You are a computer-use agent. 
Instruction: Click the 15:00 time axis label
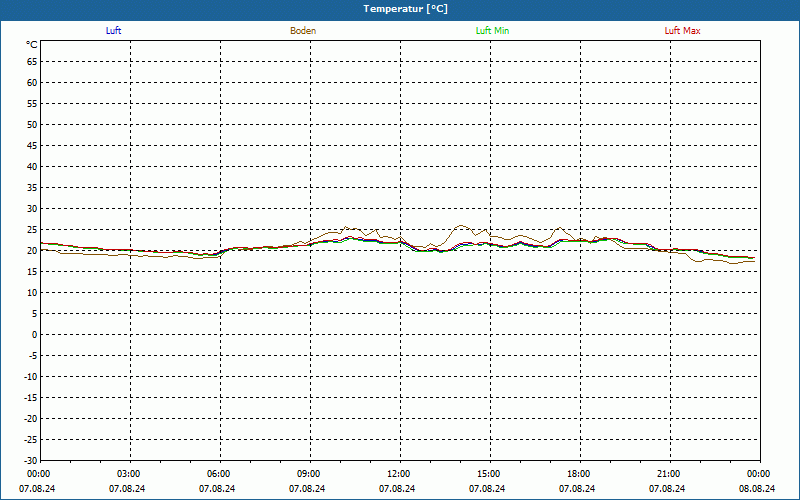[x=489, y=474]
